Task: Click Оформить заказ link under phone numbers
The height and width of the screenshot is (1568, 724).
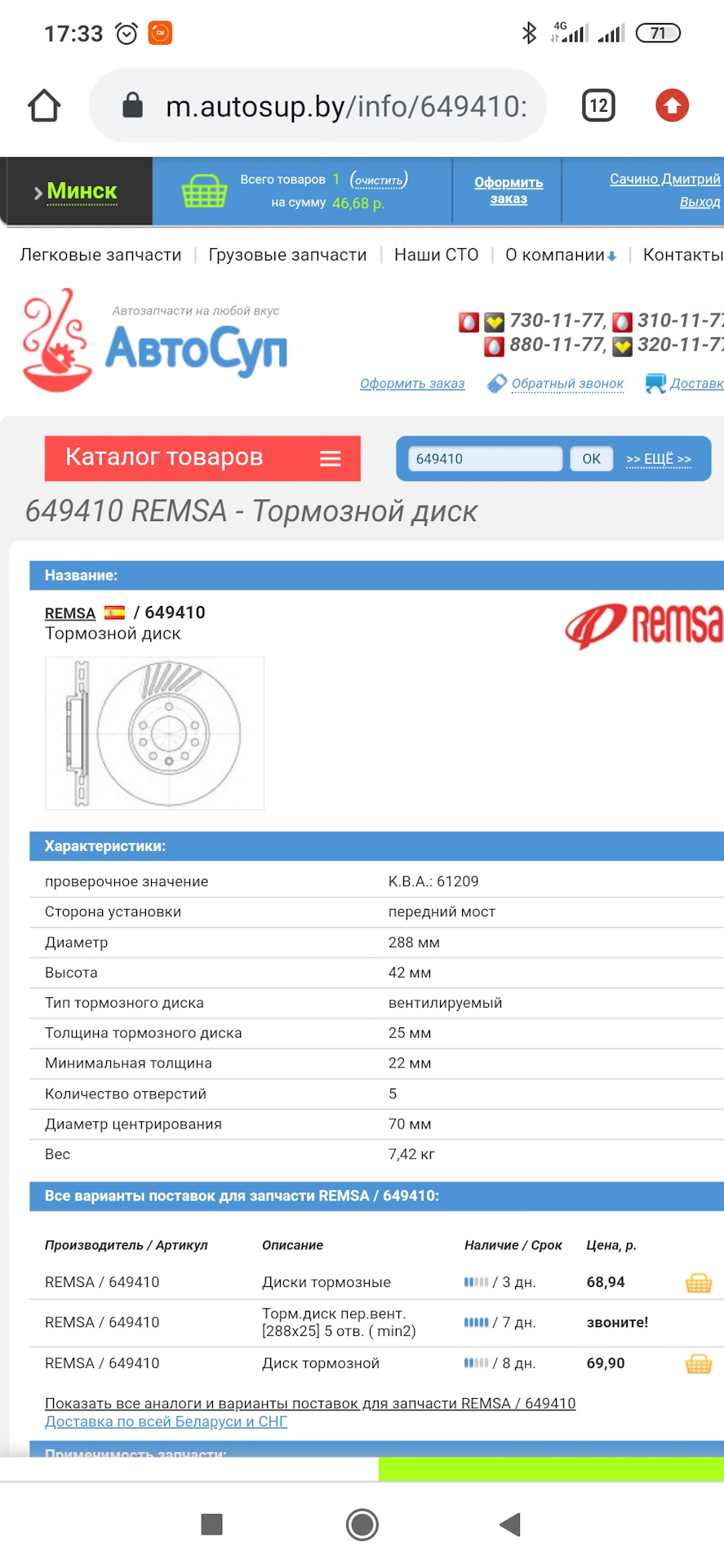Action: (412, 384)
